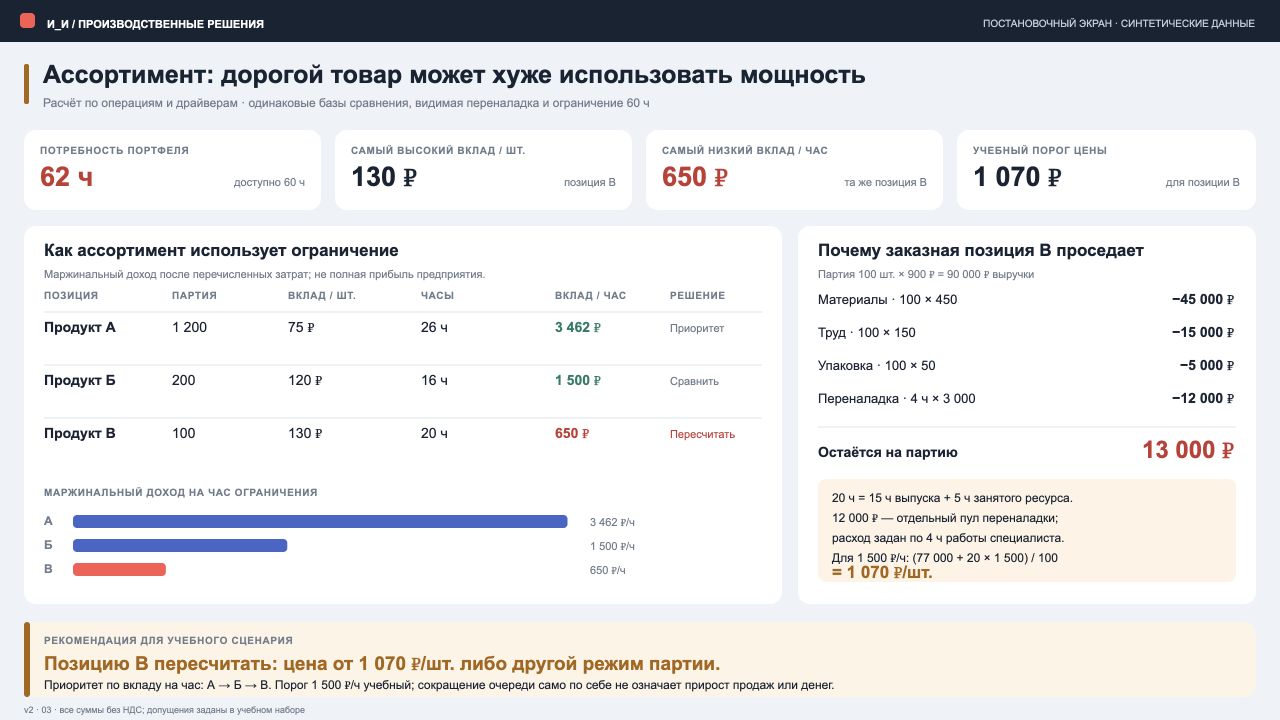Image resolution: width=1280 pixels, height=720 pixels.
Task: Click the 'доступно 60 ч' note
Action: pos(269,183)
